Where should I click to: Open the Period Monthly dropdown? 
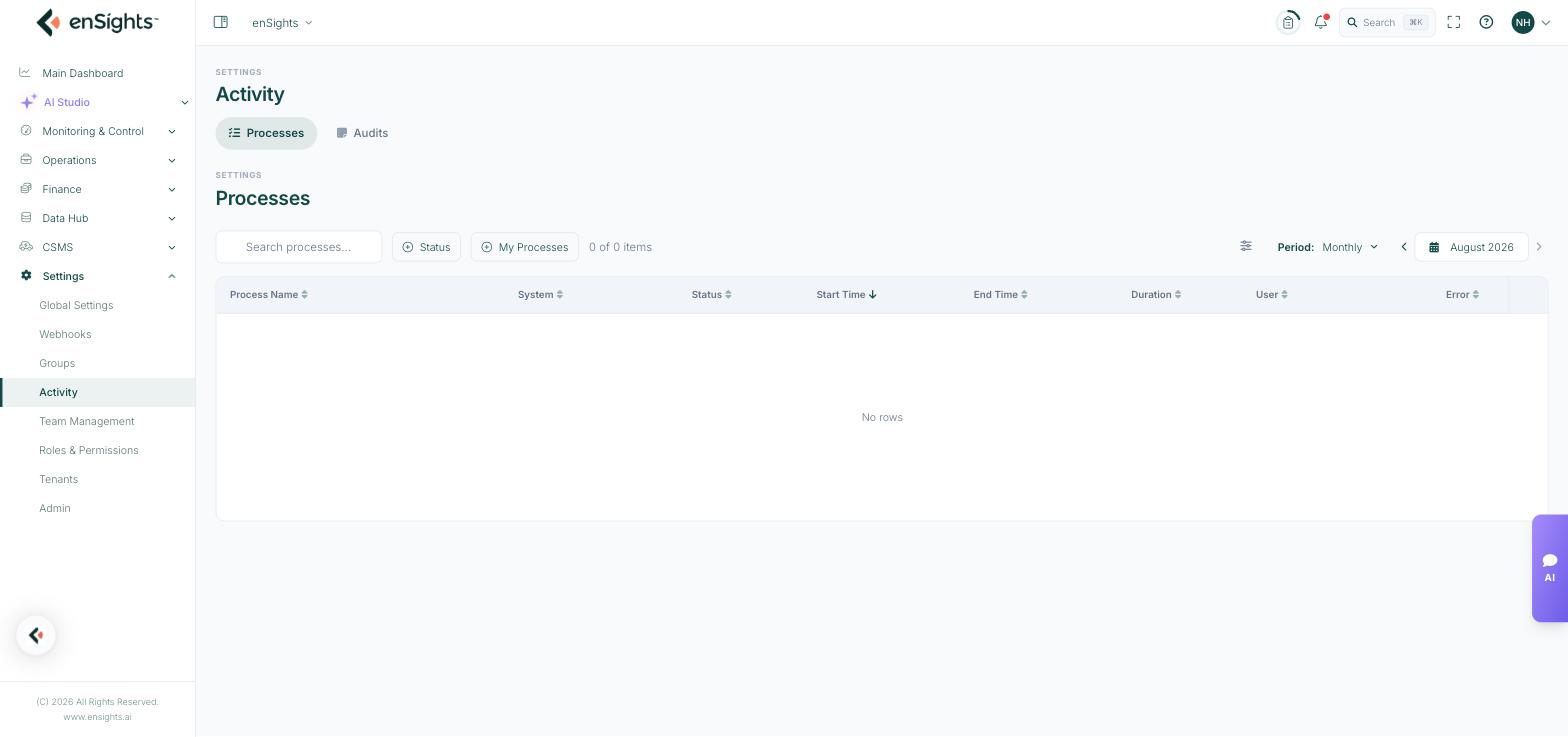(1349, 247)
